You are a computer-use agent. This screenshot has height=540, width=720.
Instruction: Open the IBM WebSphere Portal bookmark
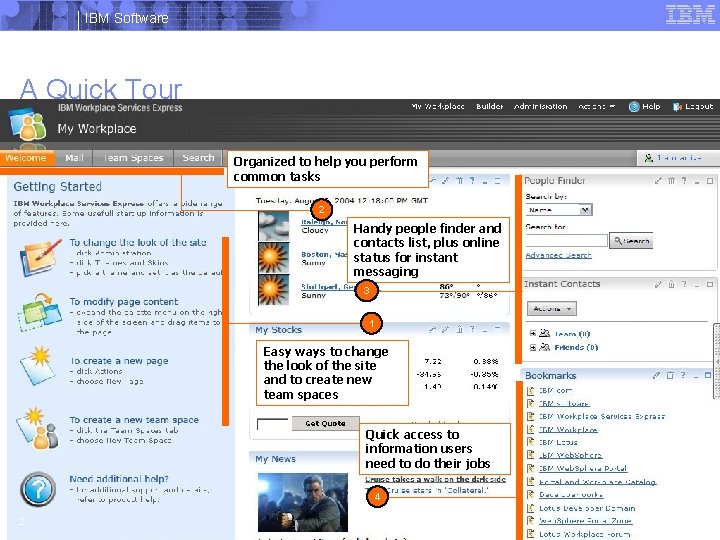tap(583, 469)
